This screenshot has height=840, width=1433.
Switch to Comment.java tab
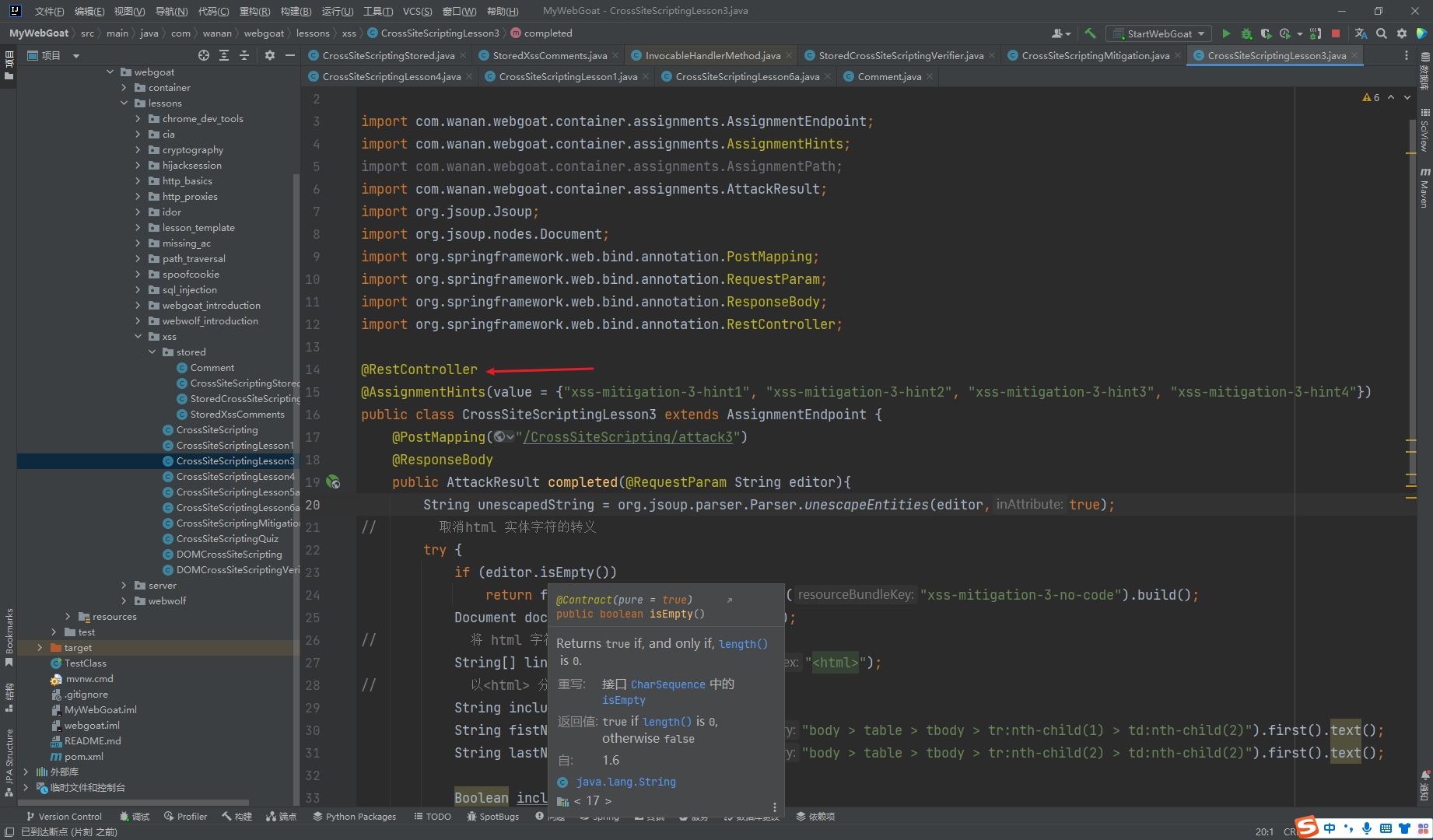click(889, 76)
